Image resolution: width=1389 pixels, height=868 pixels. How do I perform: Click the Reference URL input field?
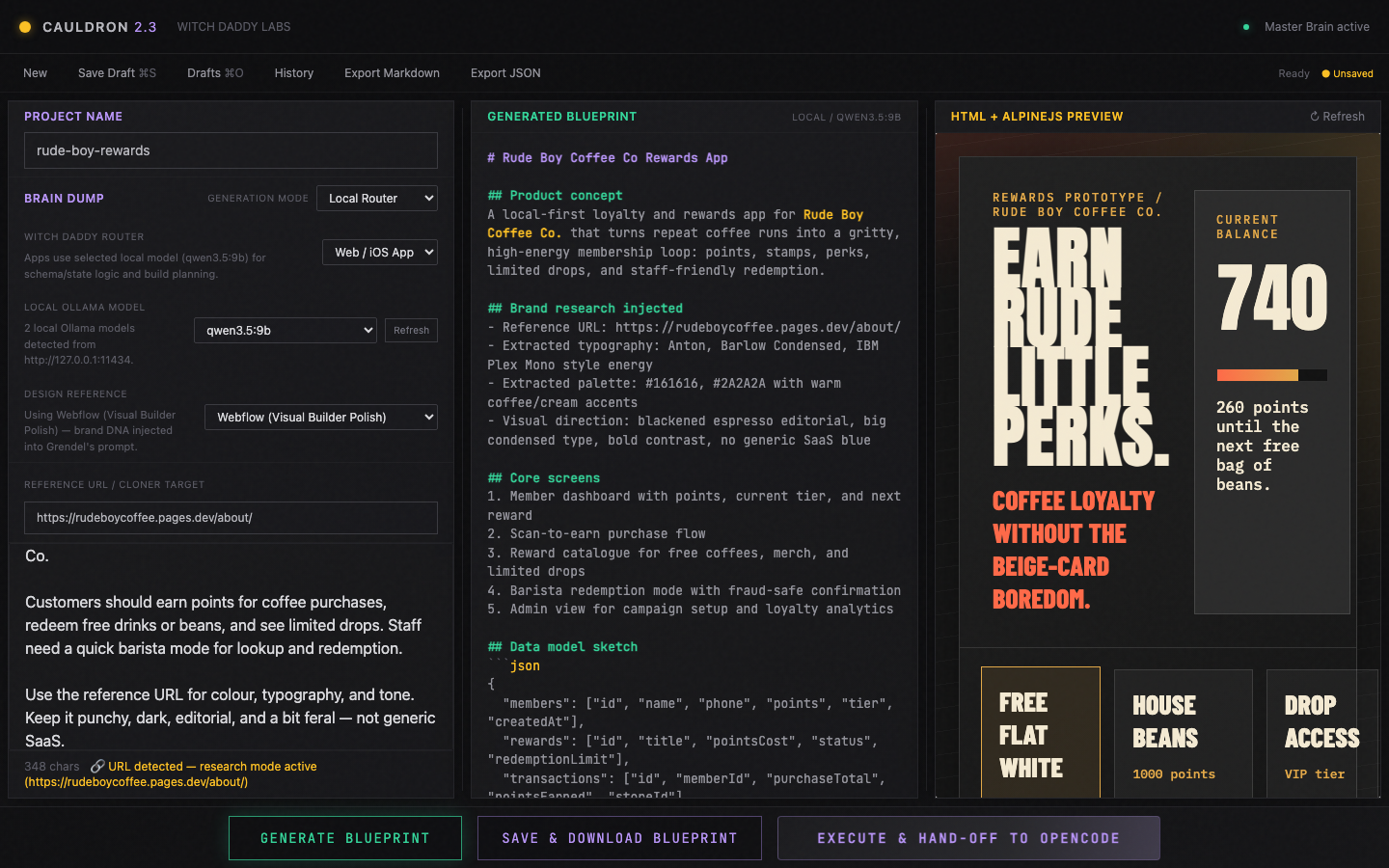coord(231,518)
